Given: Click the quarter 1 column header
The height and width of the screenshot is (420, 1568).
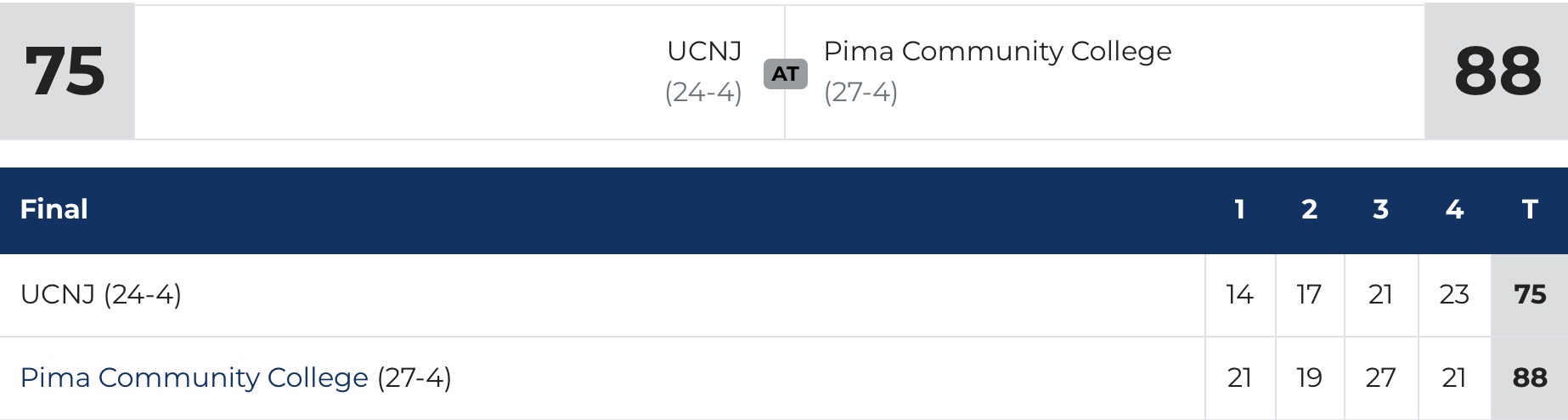Looking at the screenshot, I should pyautogui.click(x=1239, y=209).
